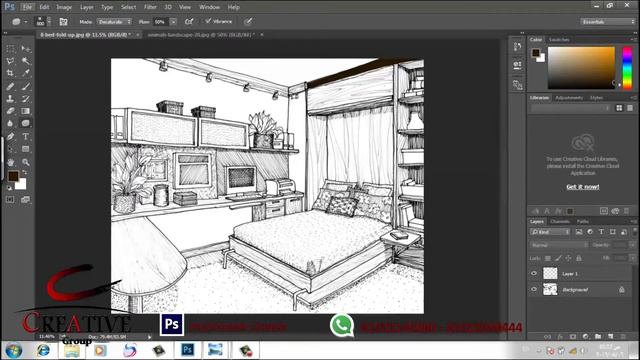Screen dimensions: 640x360
Task: Toggle lock position
Action: tap(568, 258)
